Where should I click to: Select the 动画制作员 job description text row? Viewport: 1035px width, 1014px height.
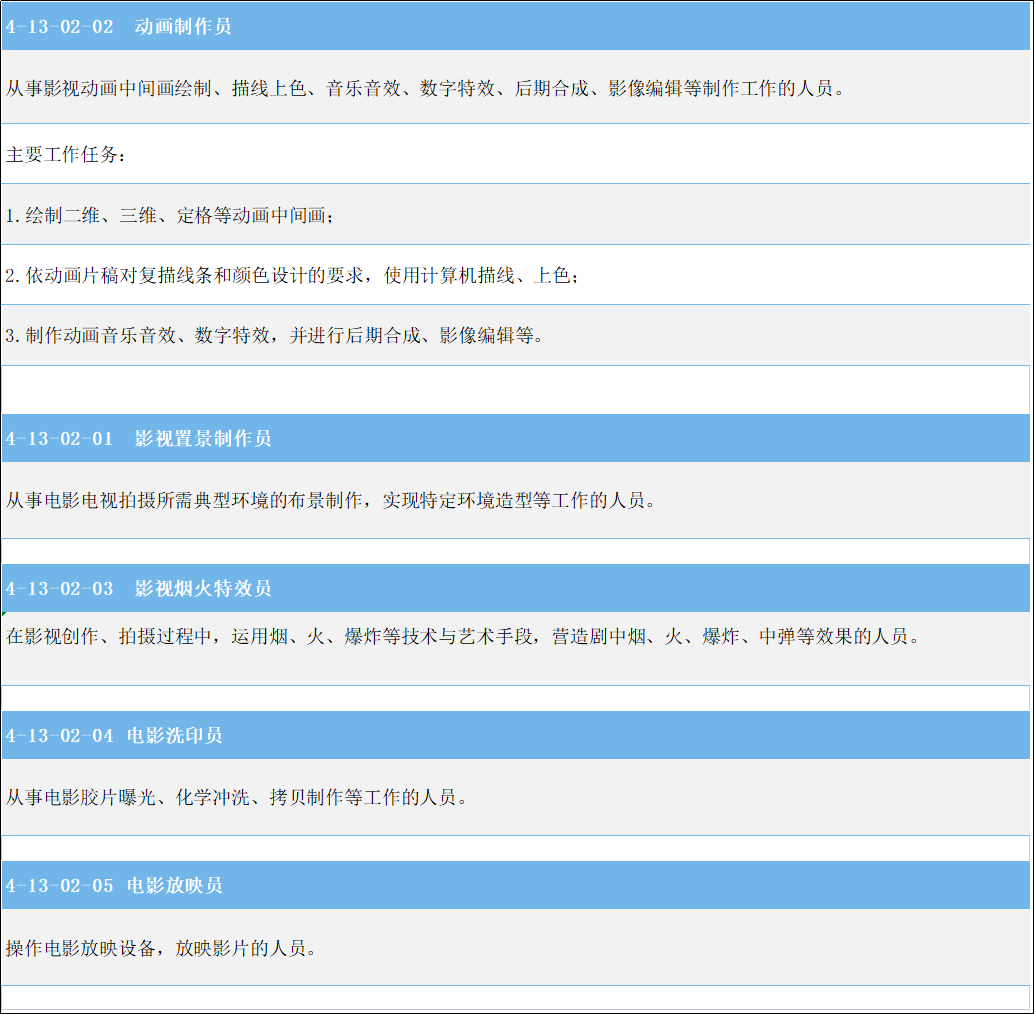(516, 88)
